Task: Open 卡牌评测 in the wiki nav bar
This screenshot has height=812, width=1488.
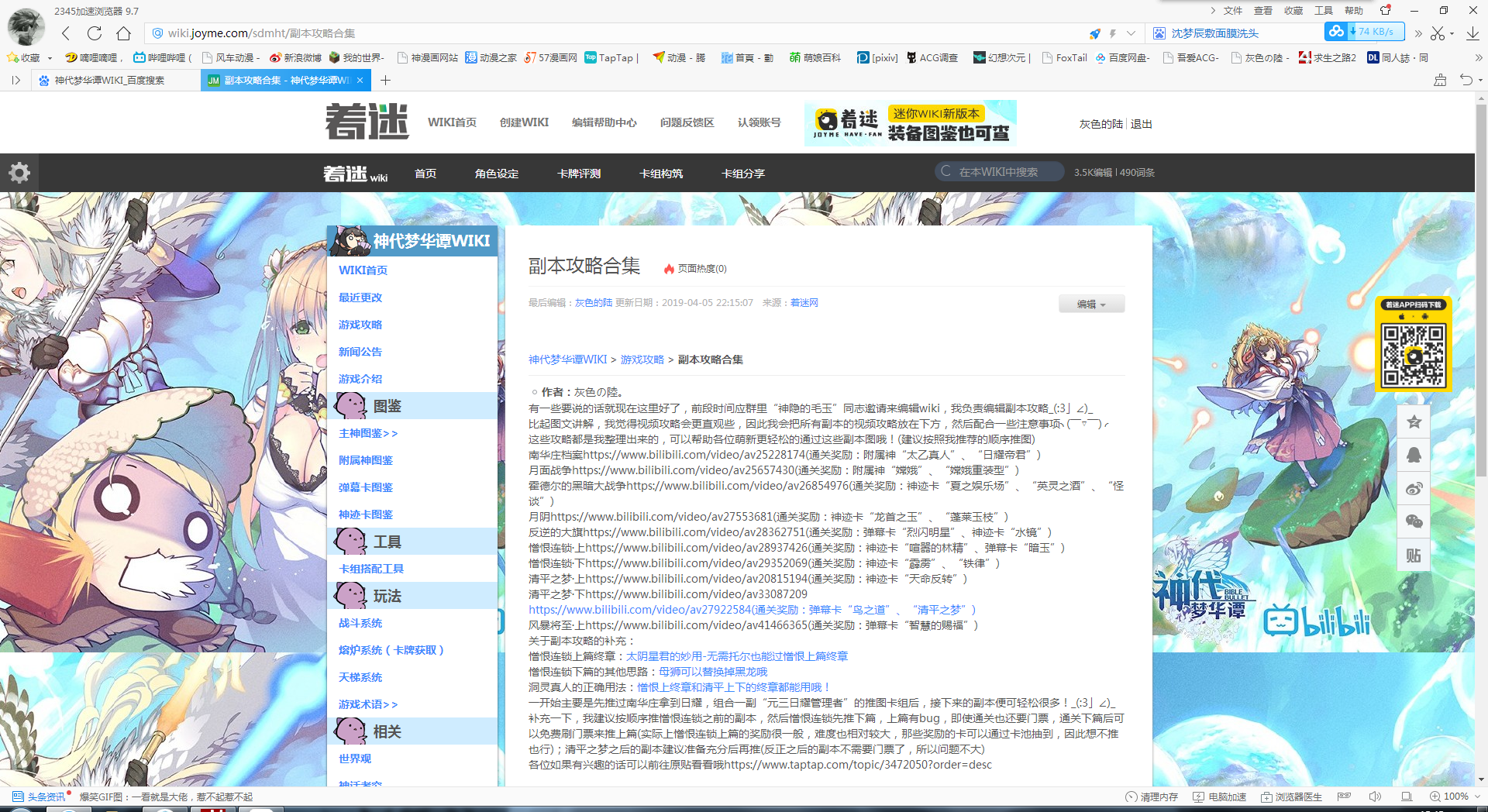Action: 579,173
